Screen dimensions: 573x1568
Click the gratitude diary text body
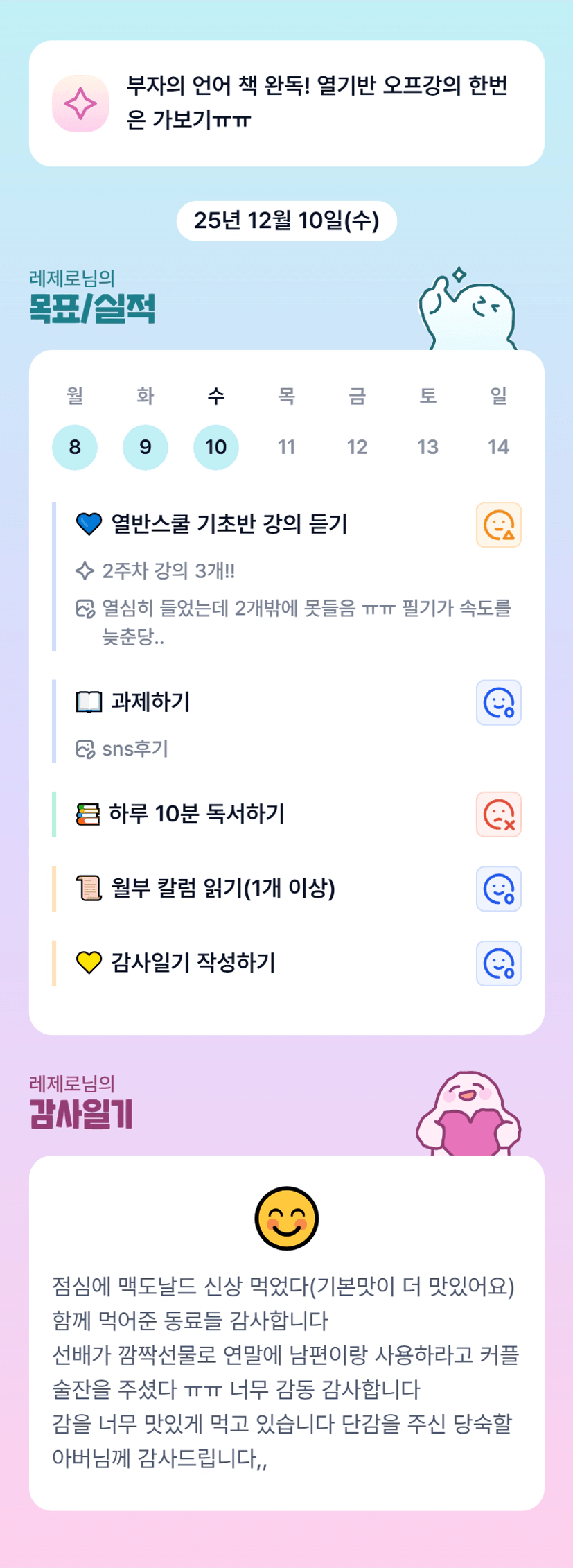pyautogui.click(x=286, y=1372)
